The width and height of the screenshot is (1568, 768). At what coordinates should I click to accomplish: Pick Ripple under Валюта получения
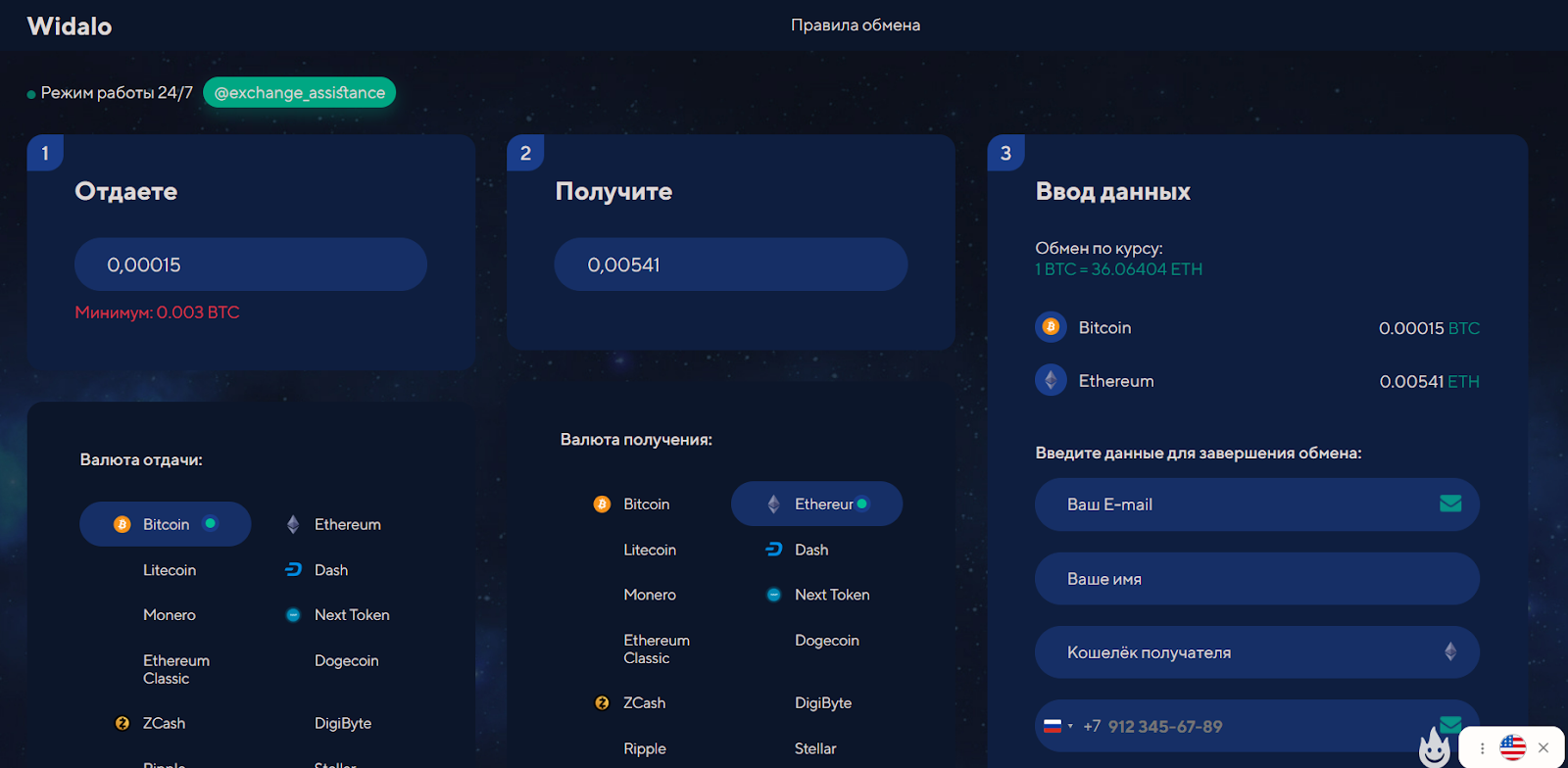click(x=645, y=748)
